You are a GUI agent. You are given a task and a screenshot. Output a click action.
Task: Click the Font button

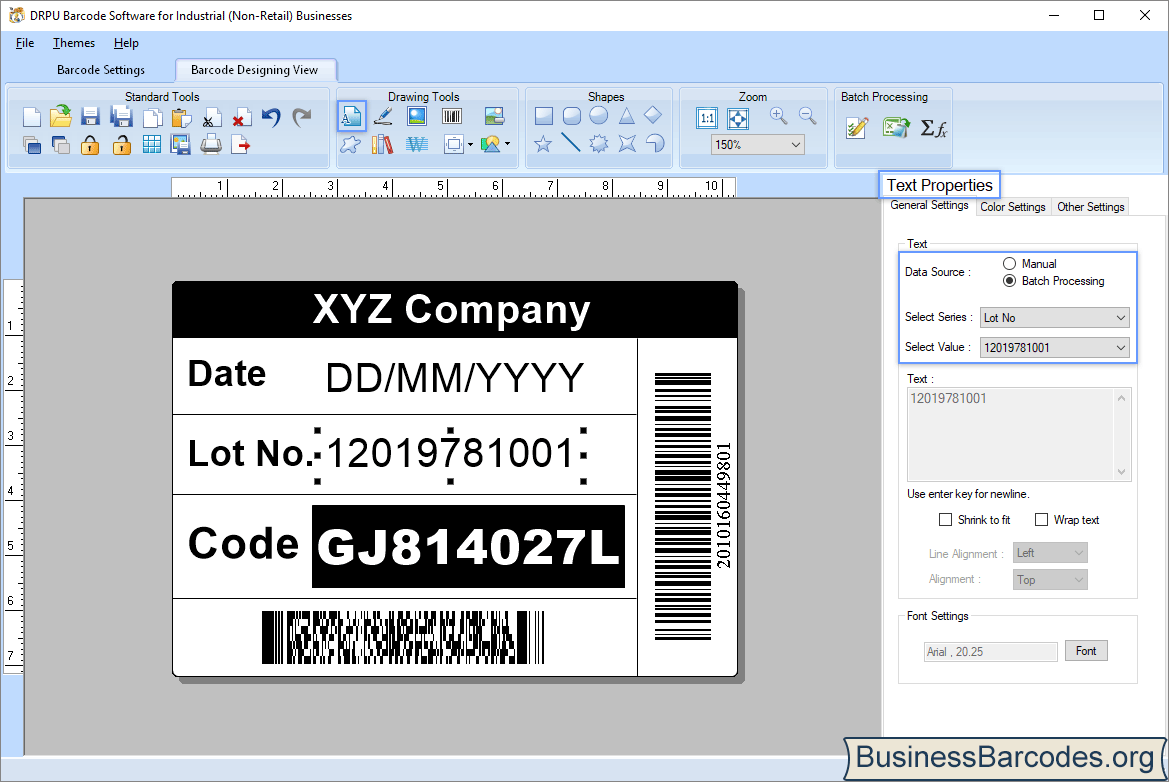pyautogui.click(x=1086, y=651)
